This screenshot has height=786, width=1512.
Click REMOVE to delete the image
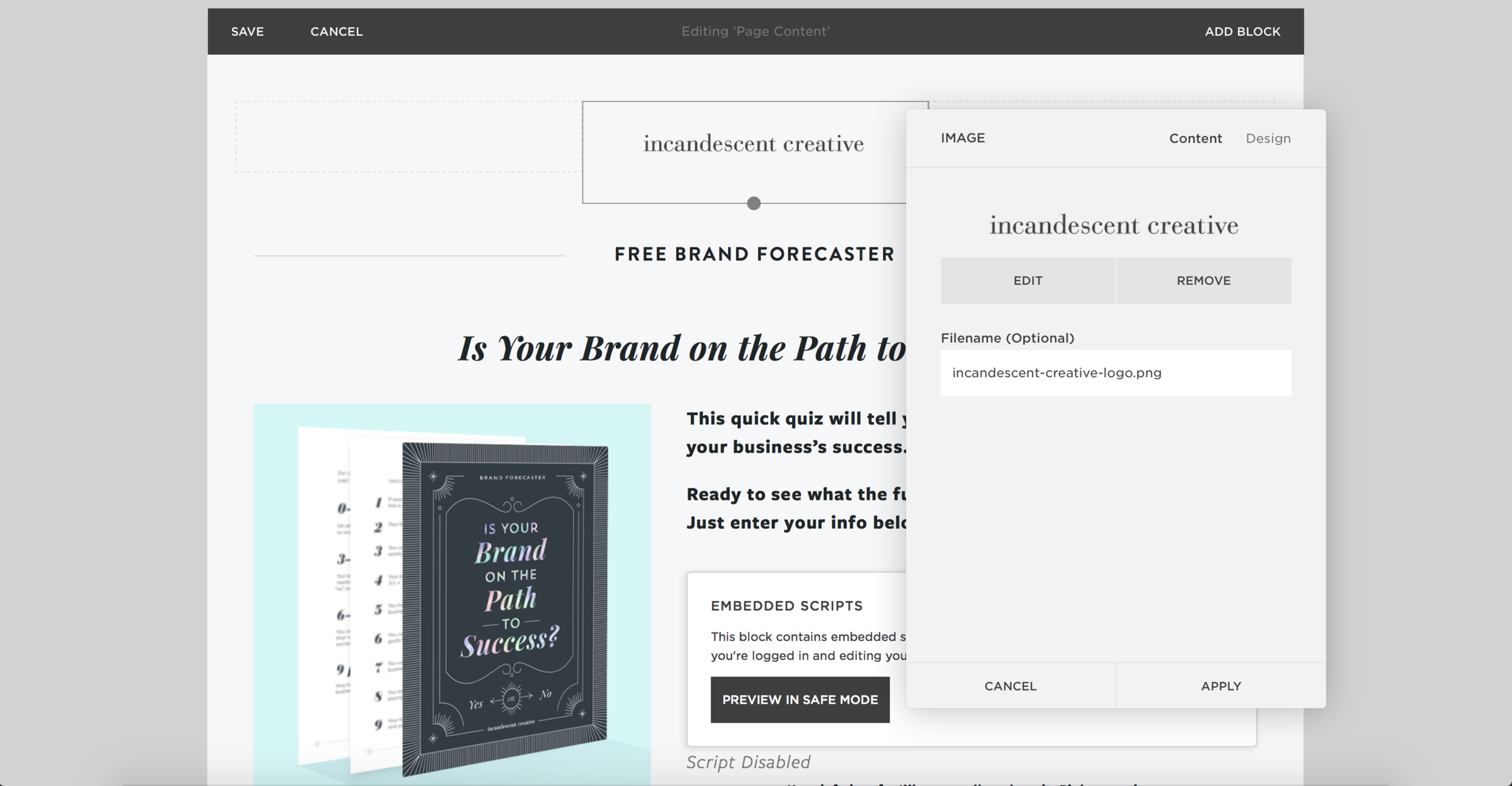1204,281
